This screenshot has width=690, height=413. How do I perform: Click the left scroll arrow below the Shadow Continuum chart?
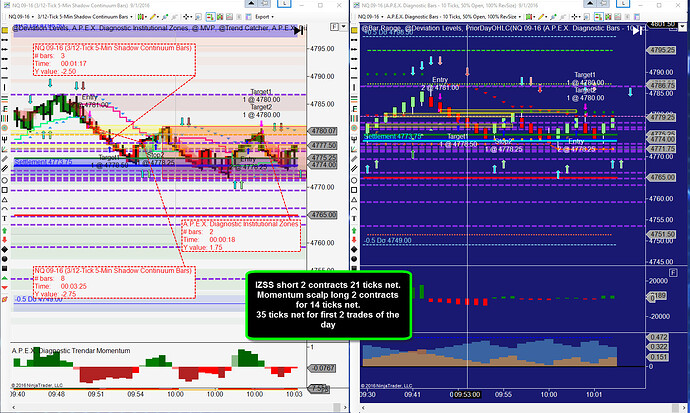[x=14, y=408]
